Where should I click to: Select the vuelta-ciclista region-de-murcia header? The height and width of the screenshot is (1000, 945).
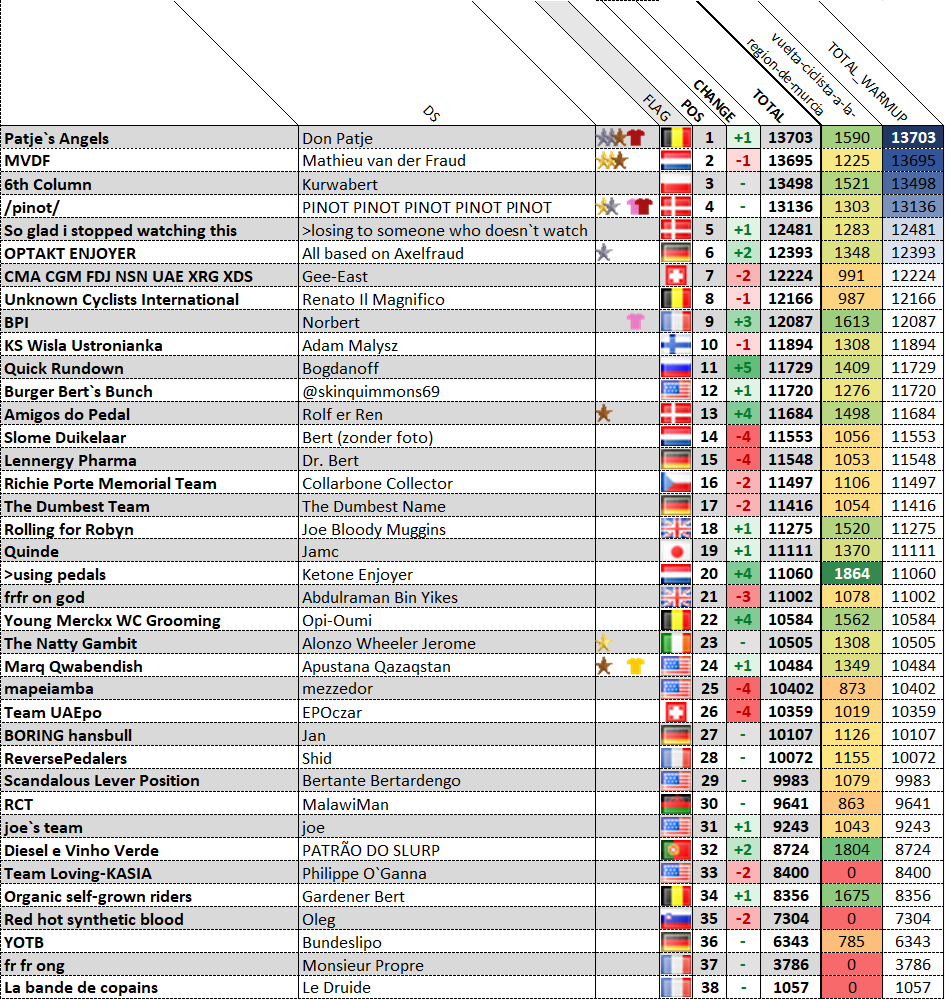(x=801, y=75)
